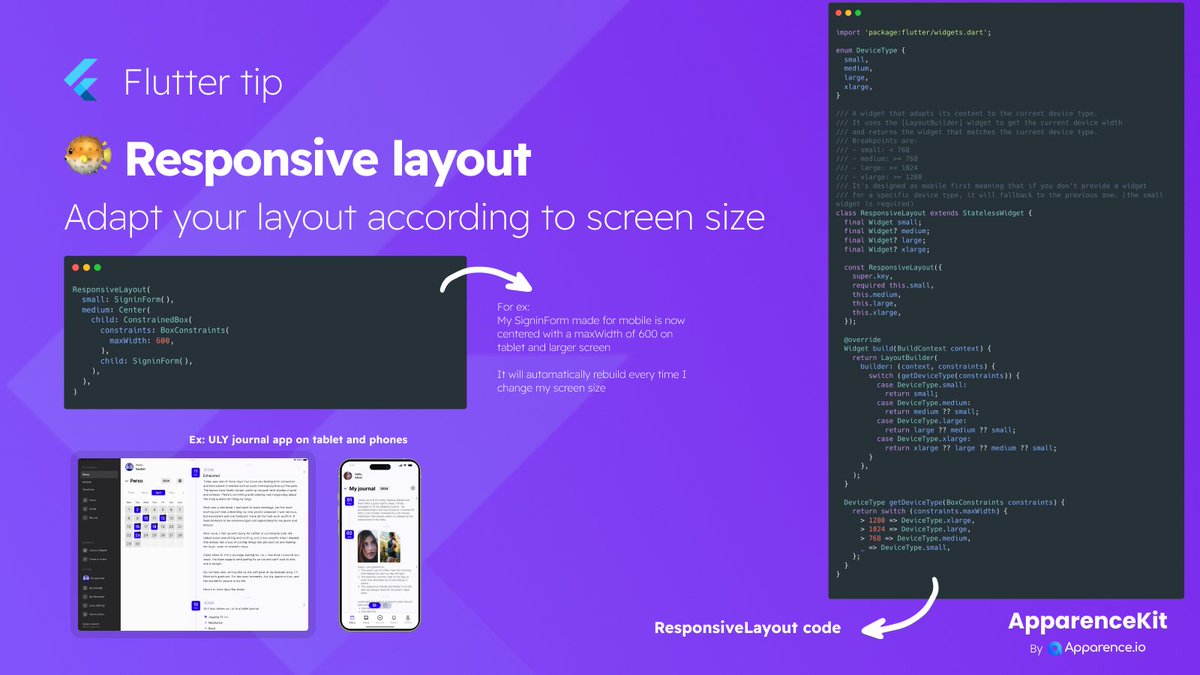The width and height of the screenshot is (1200, 675).
Task: Collapse the My journal chevron on the phone
Action: [x=345, y=489]
